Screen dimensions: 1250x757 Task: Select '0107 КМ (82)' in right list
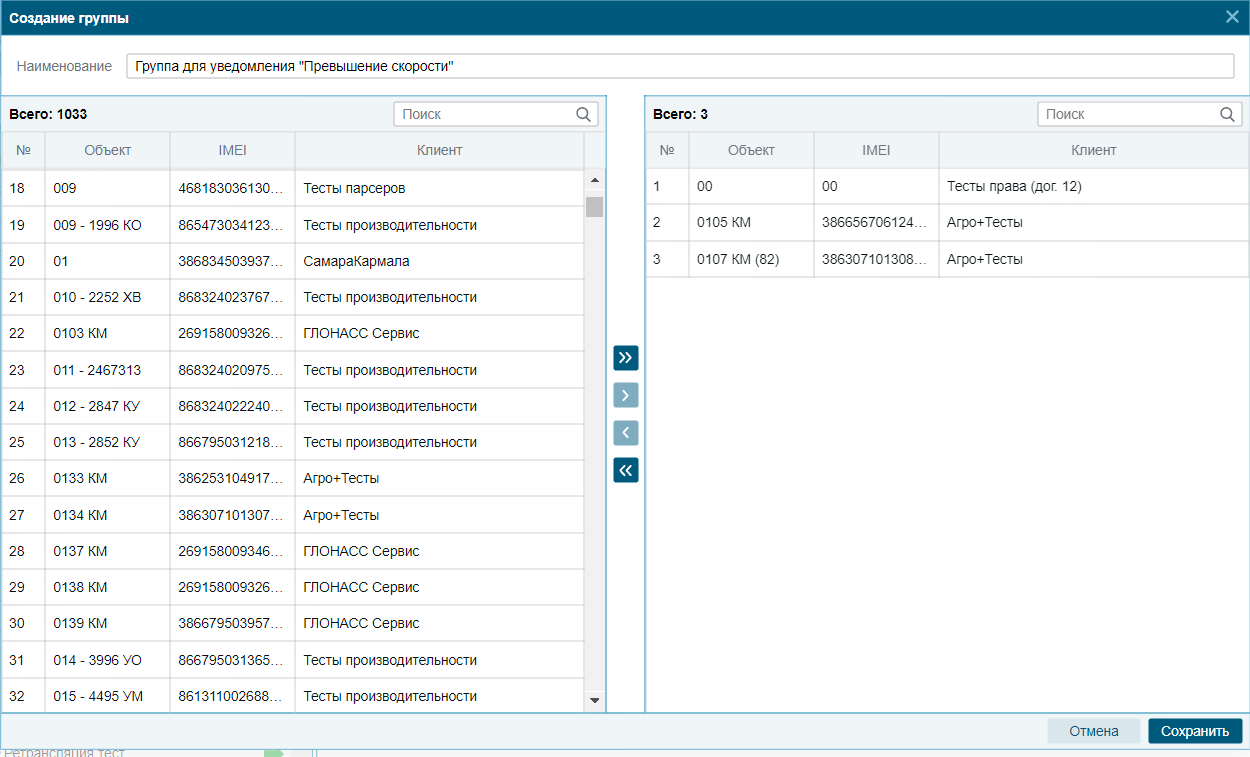[x=947, y=259]
